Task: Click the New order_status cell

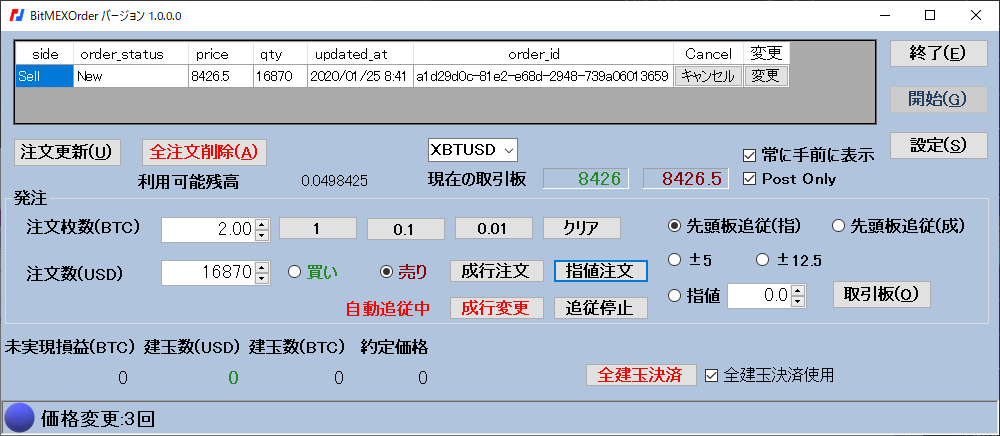Action: point(131,76)
